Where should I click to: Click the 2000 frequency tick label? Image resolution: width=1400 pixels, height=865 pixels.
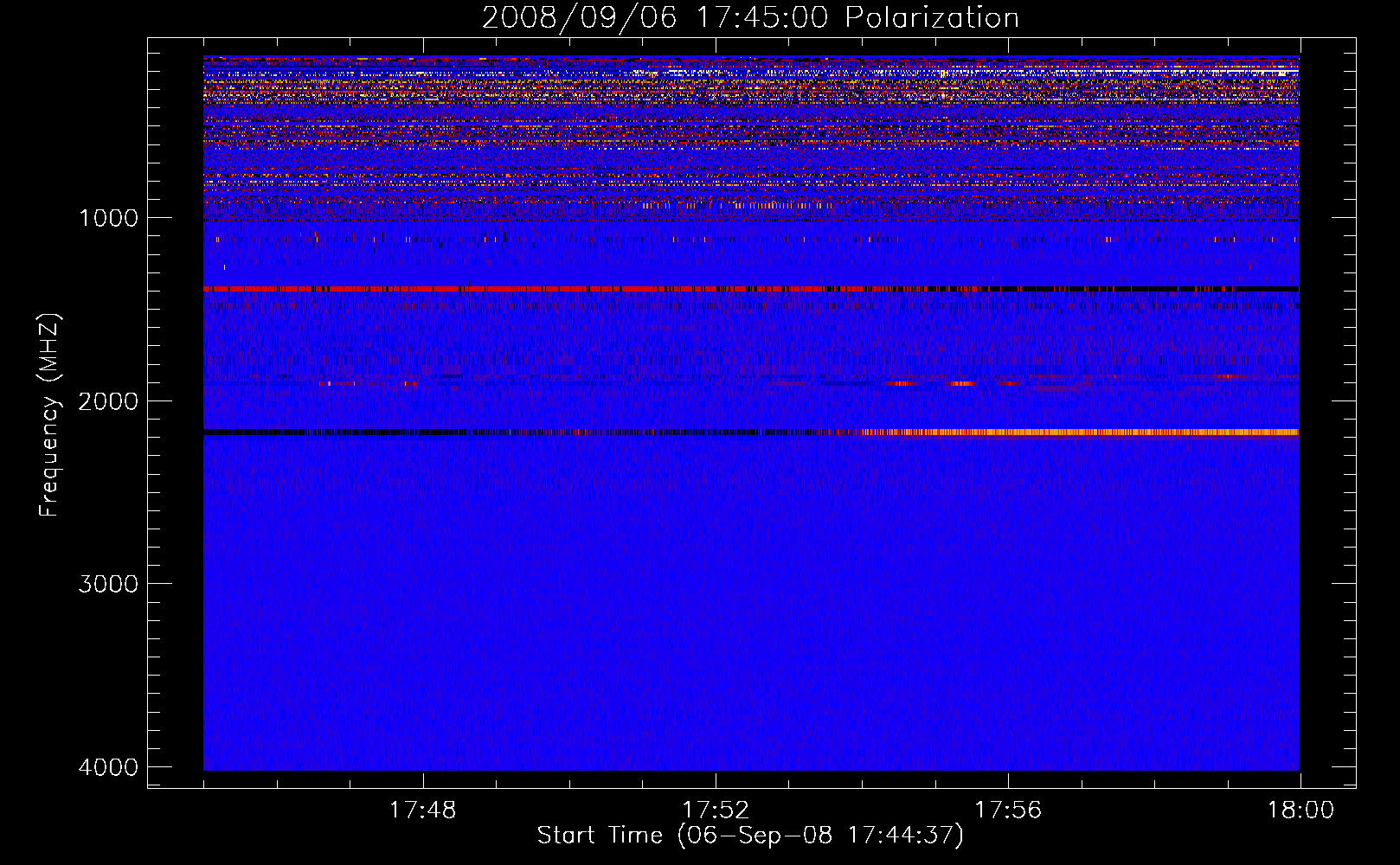click(108, 400)
